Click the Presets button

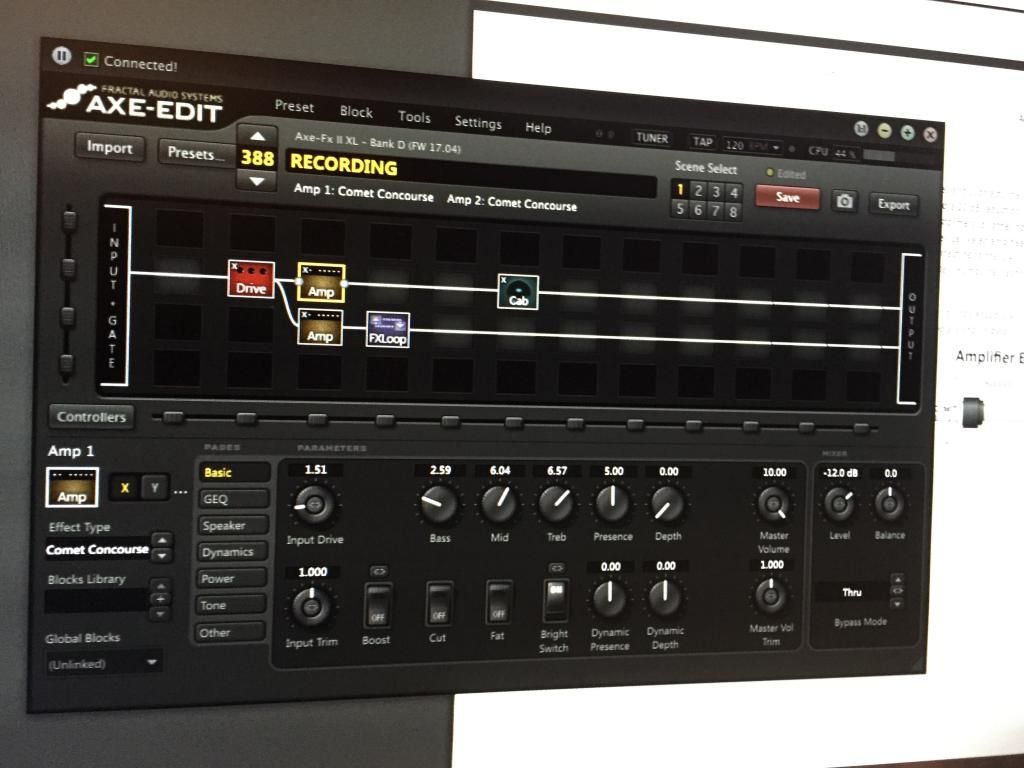click(x=196, y=153)
